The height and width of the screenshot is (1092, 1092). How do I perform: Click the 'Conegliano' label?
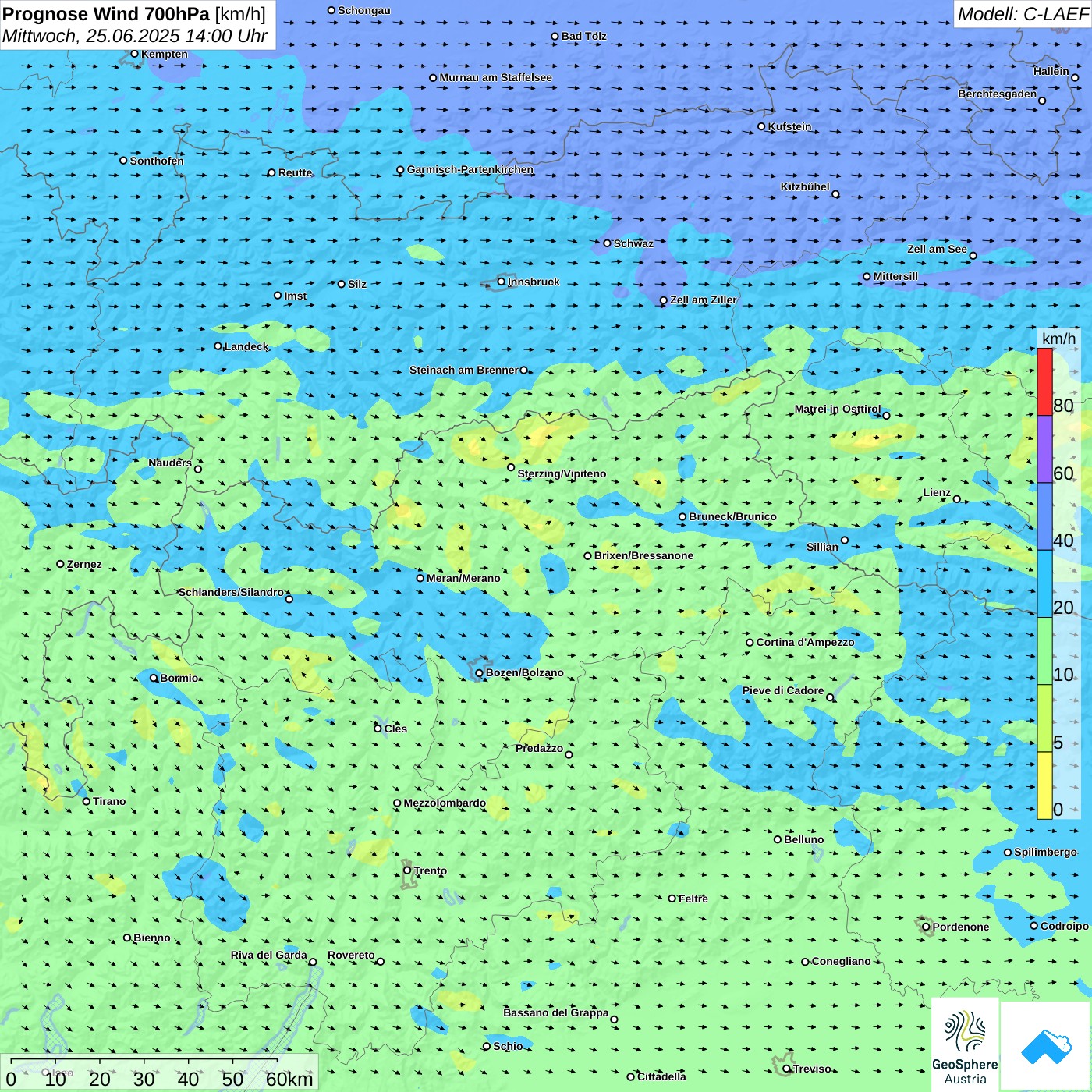tap(841, 961)
